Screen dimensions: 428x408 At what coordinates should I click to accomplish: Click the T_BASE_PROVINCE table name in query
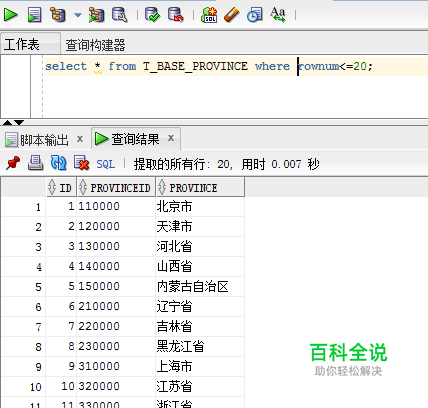(195, 66)
